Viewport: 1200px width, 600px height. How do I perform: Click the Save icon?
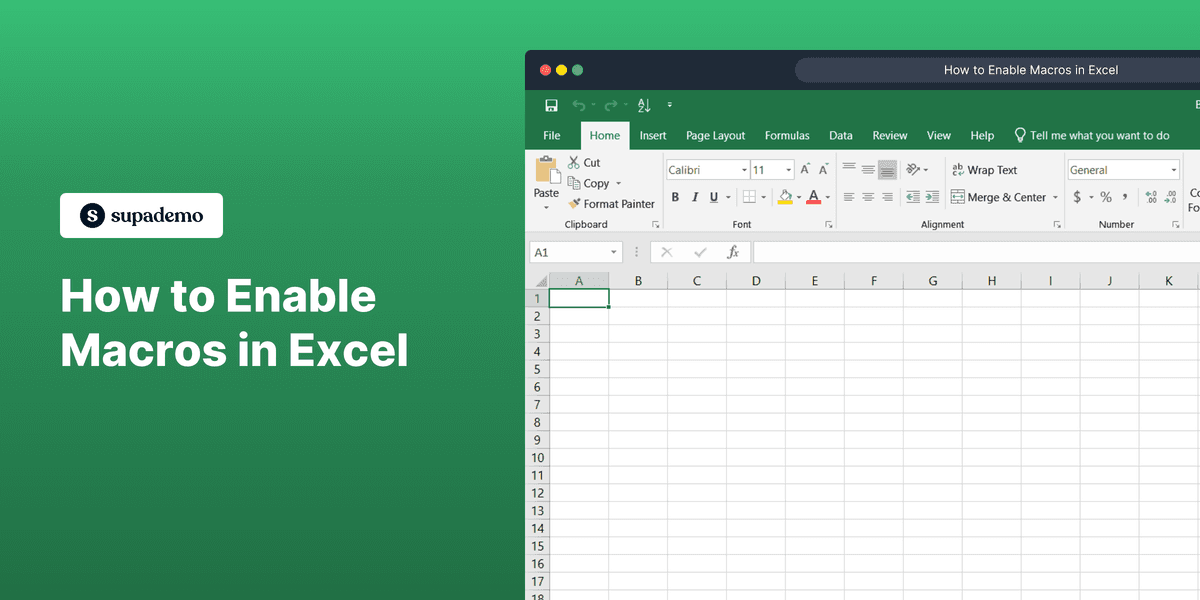pos(550,105)
